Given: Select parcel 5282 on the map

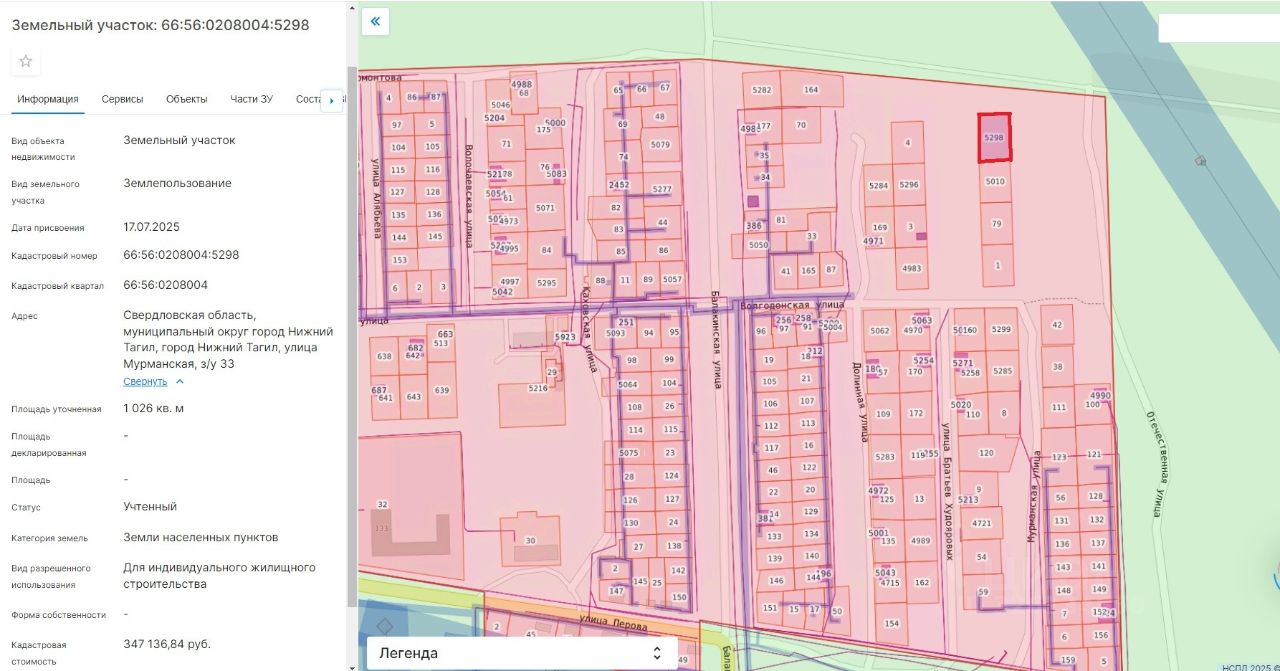Looking at the screenshot, I should tap(762, 90).
